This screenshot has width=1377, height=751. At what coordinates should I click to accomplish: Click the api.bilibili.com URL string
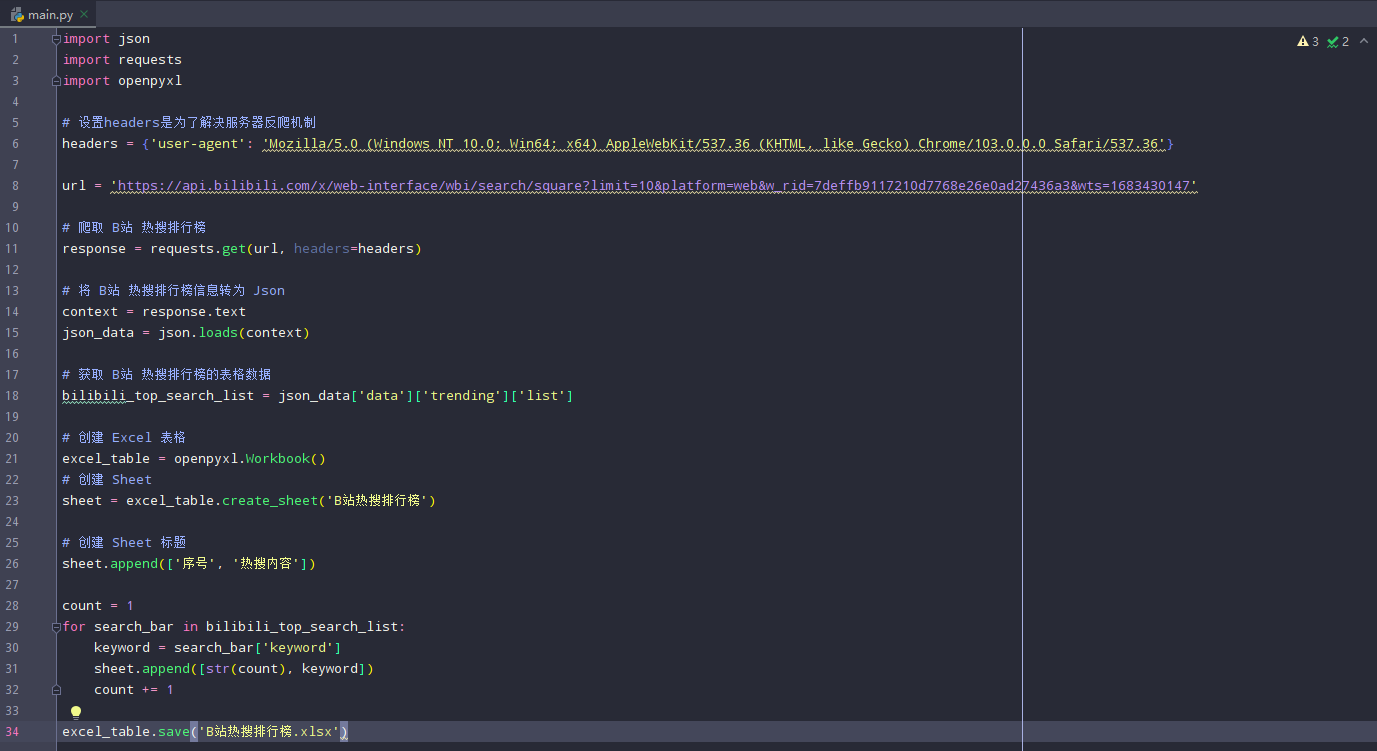(x=654, y=186)
